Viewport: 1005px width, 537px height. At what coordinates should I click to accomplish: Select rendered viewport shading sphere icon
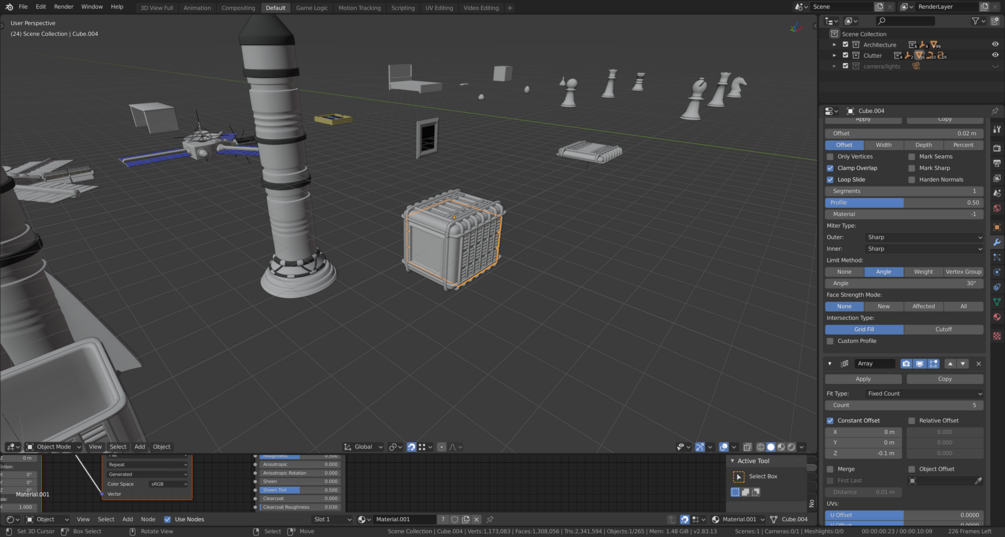(791, 447)
